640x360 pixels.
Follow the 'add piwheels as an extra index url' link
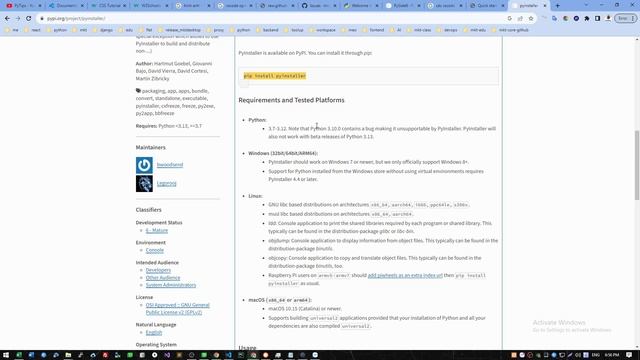pos(405,276)
